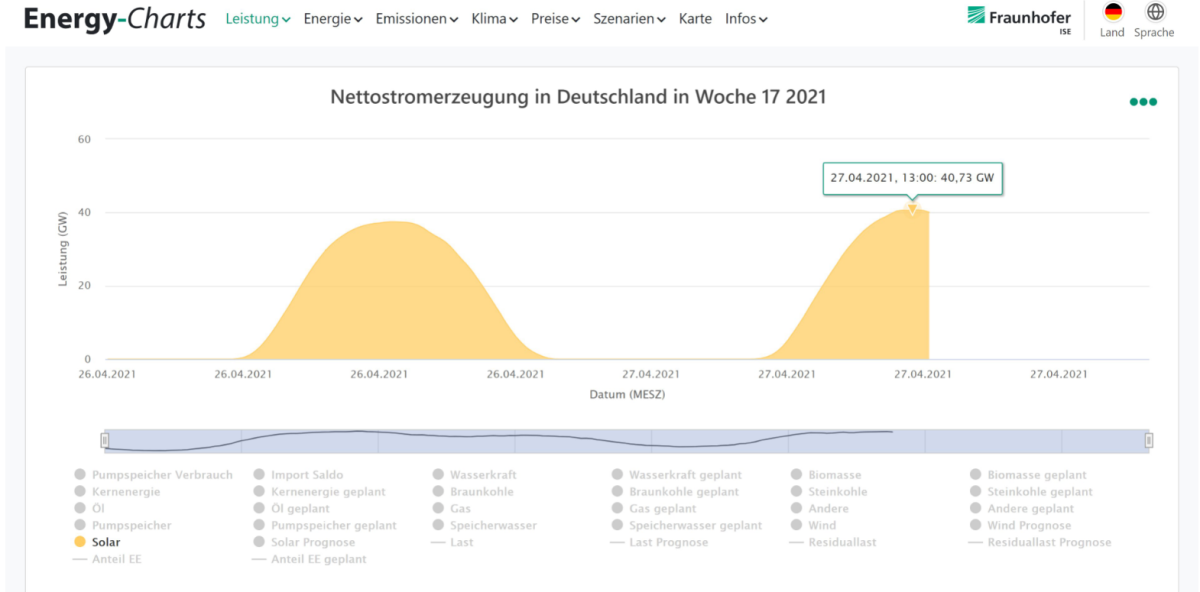Click the Fraunhofer ISE logo

tap(1019, 18)
